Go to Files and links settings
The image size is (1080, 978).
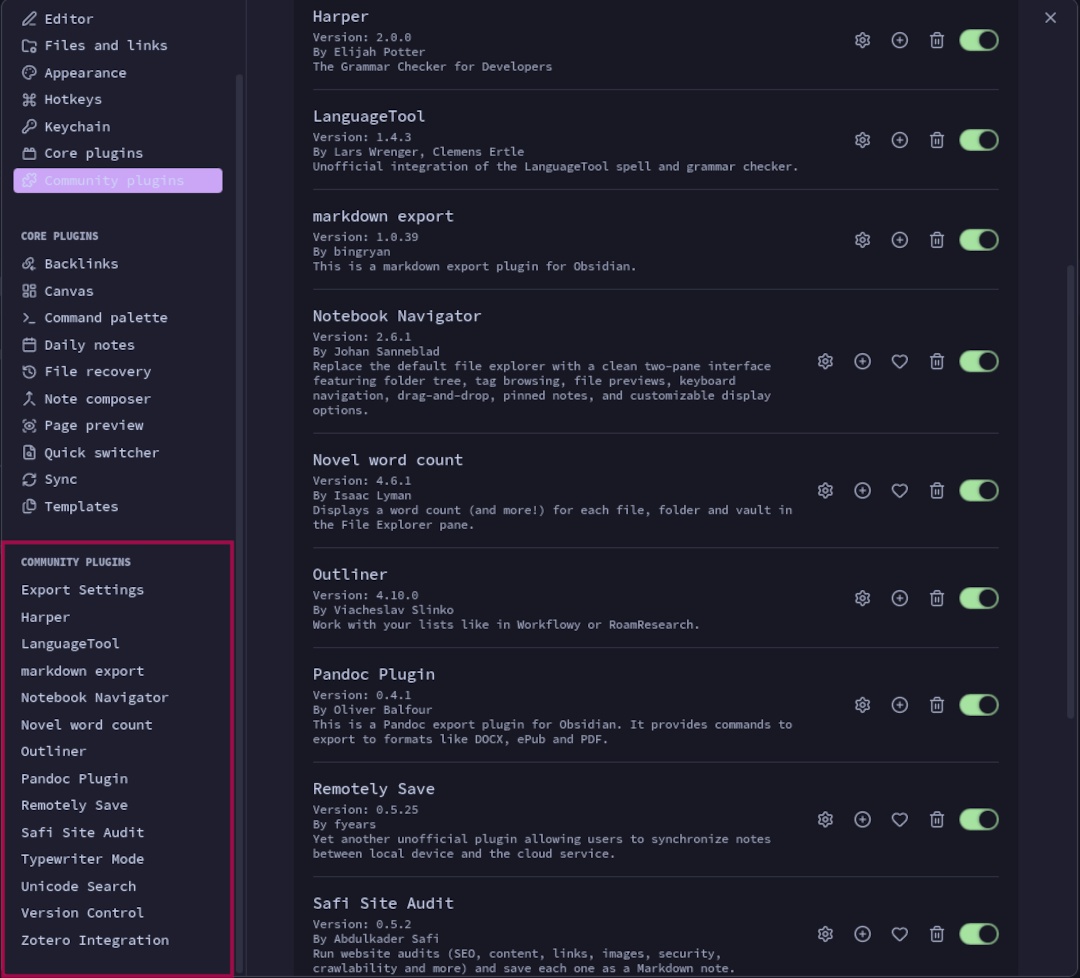(118, 45)
